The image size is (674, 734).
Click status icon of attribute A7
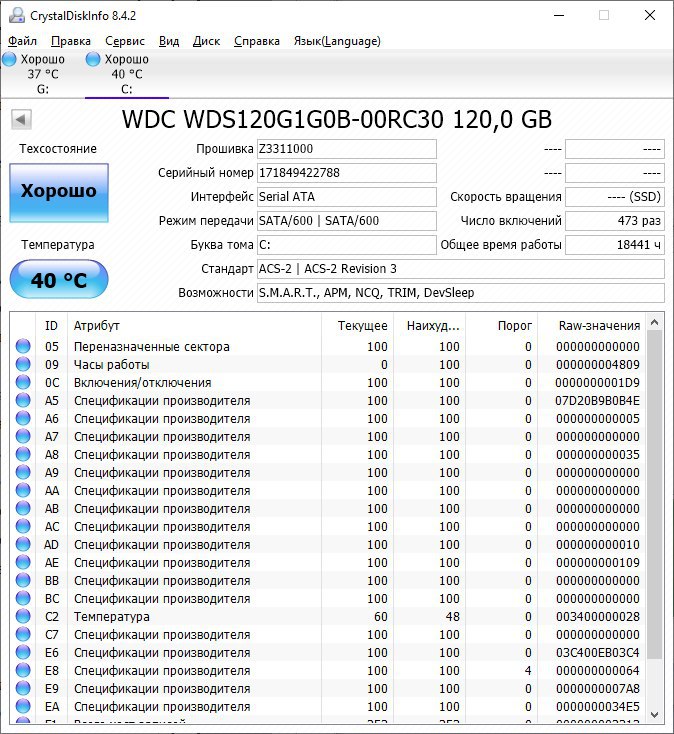coord(23,436)
